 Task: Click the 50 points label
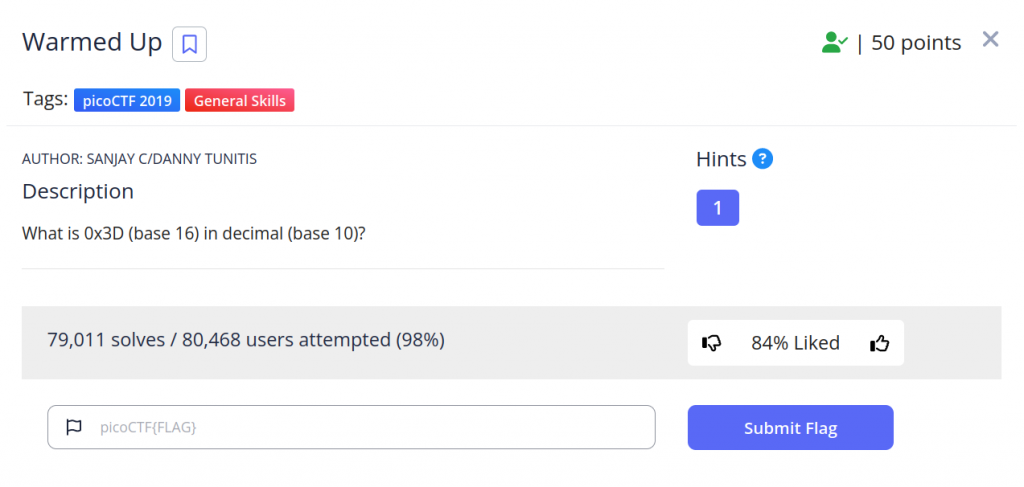[916, 43]
